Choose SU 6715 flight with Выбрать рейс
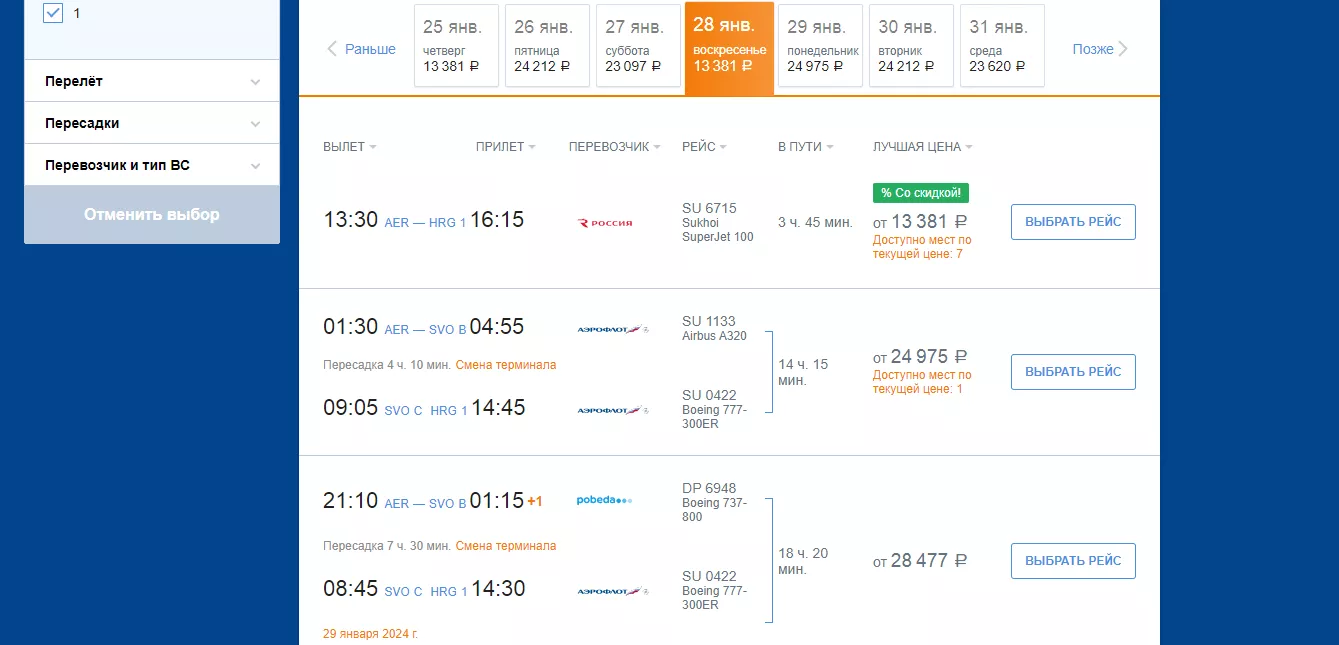This screenshot has width=1339, height=645. pyautogui.click(x=1073, y=222)
